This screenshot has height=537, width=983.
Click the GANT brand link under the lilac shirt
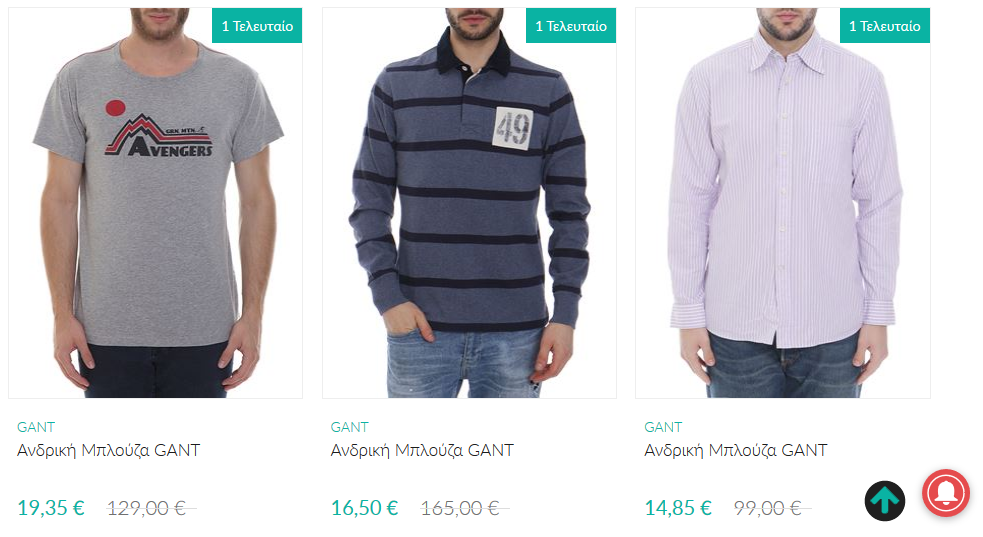(x=663, y=427)
